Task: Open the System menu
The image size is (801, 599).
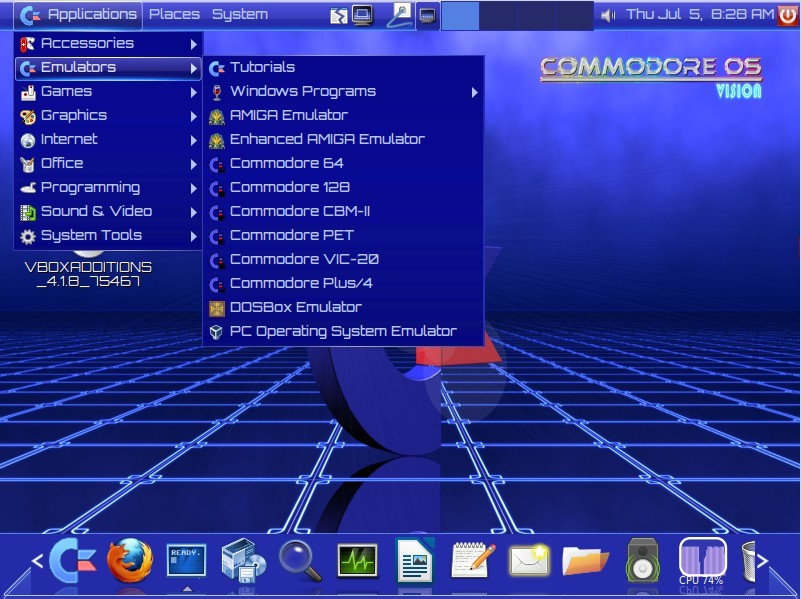Action: click(x=240, y=14)
